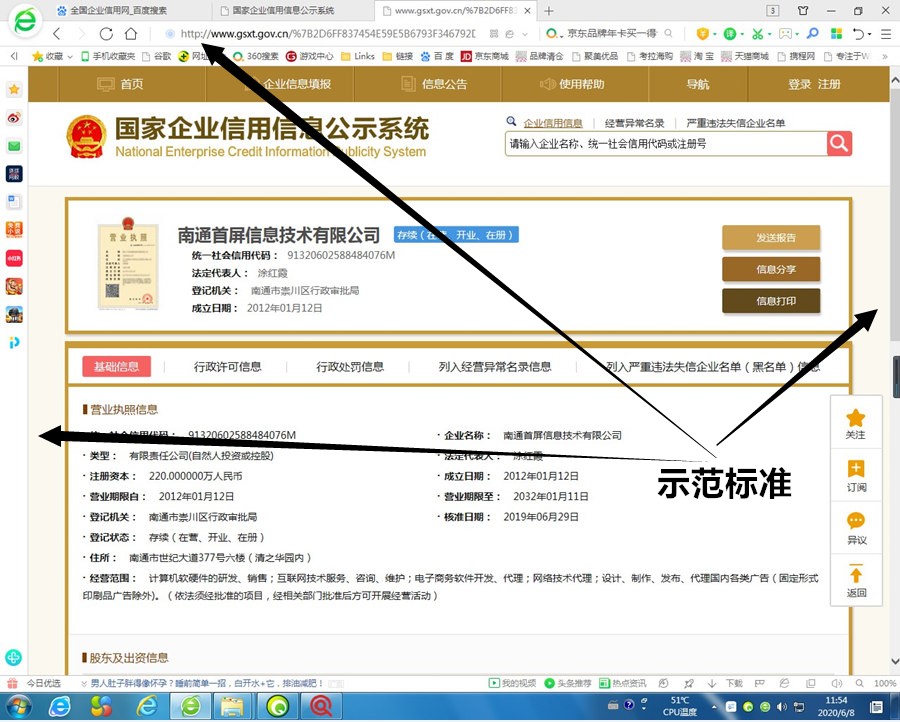
Task: Click the blue magnifier toolbar icon
Action: 812,34
